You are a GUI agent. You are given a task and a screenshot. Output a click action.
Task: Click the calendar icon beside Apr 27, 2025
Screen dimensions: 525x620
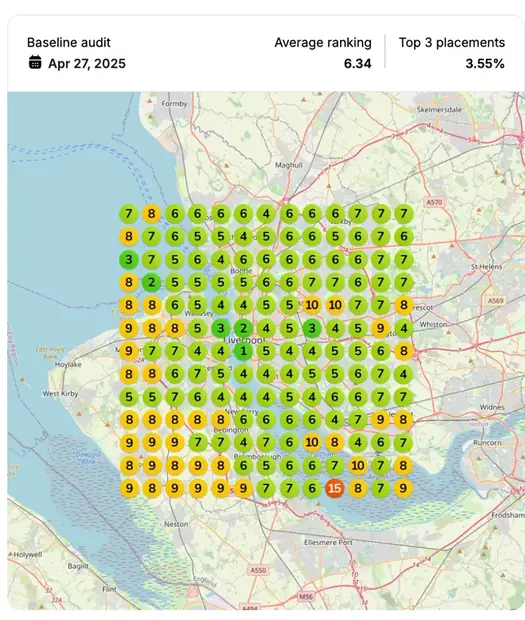tap(35, 62)
